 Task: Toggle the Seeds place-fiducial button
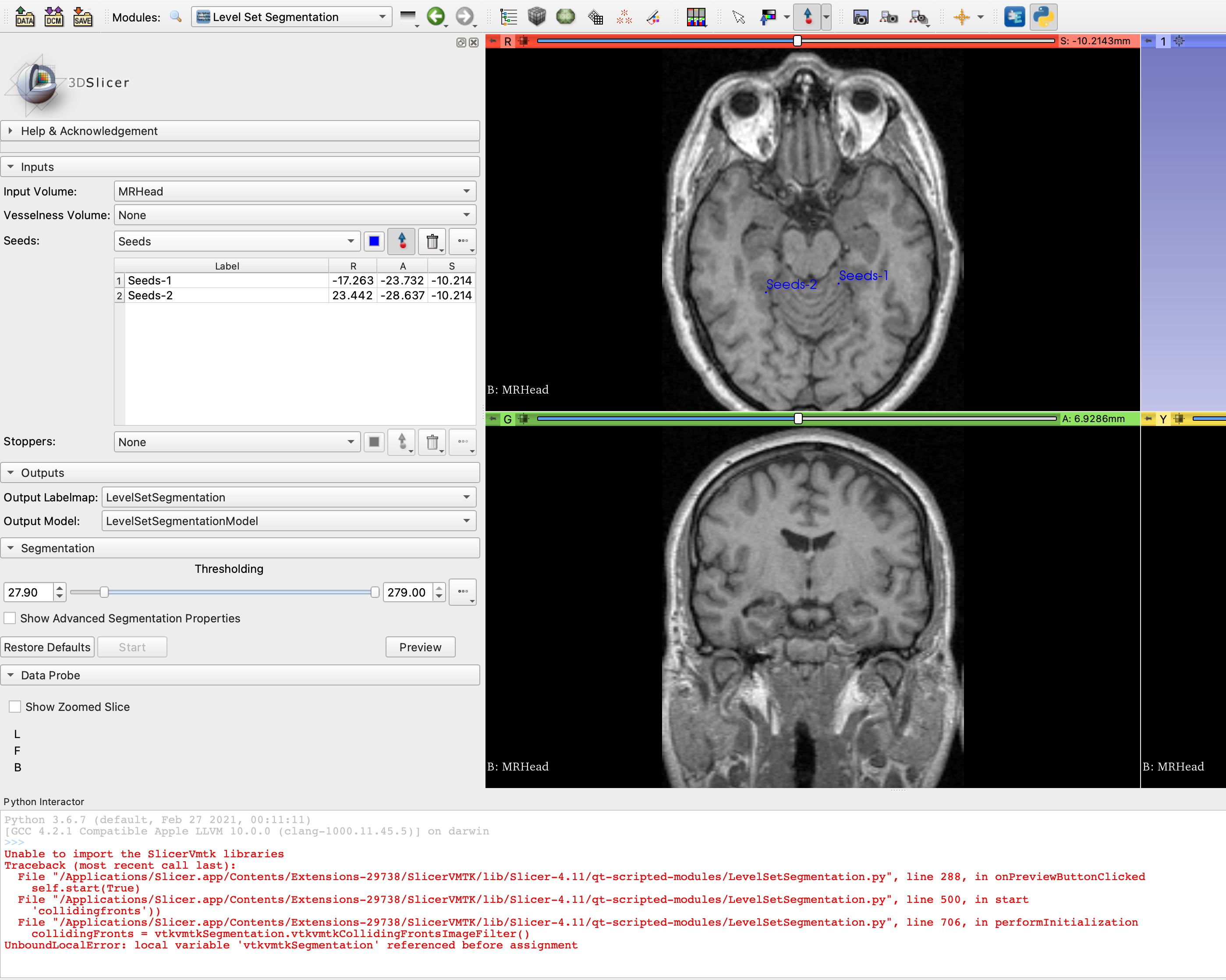[401, 242]
